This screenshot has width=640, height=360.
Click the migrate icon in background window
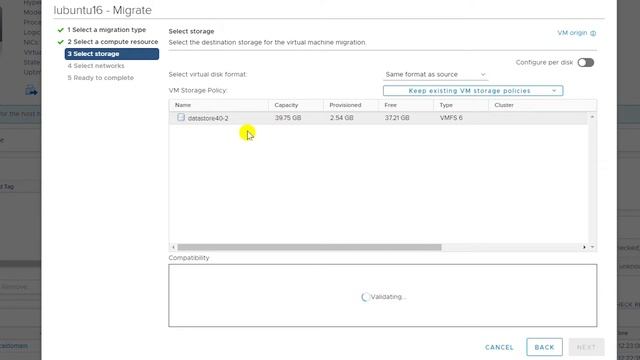(x=31, y=91)
